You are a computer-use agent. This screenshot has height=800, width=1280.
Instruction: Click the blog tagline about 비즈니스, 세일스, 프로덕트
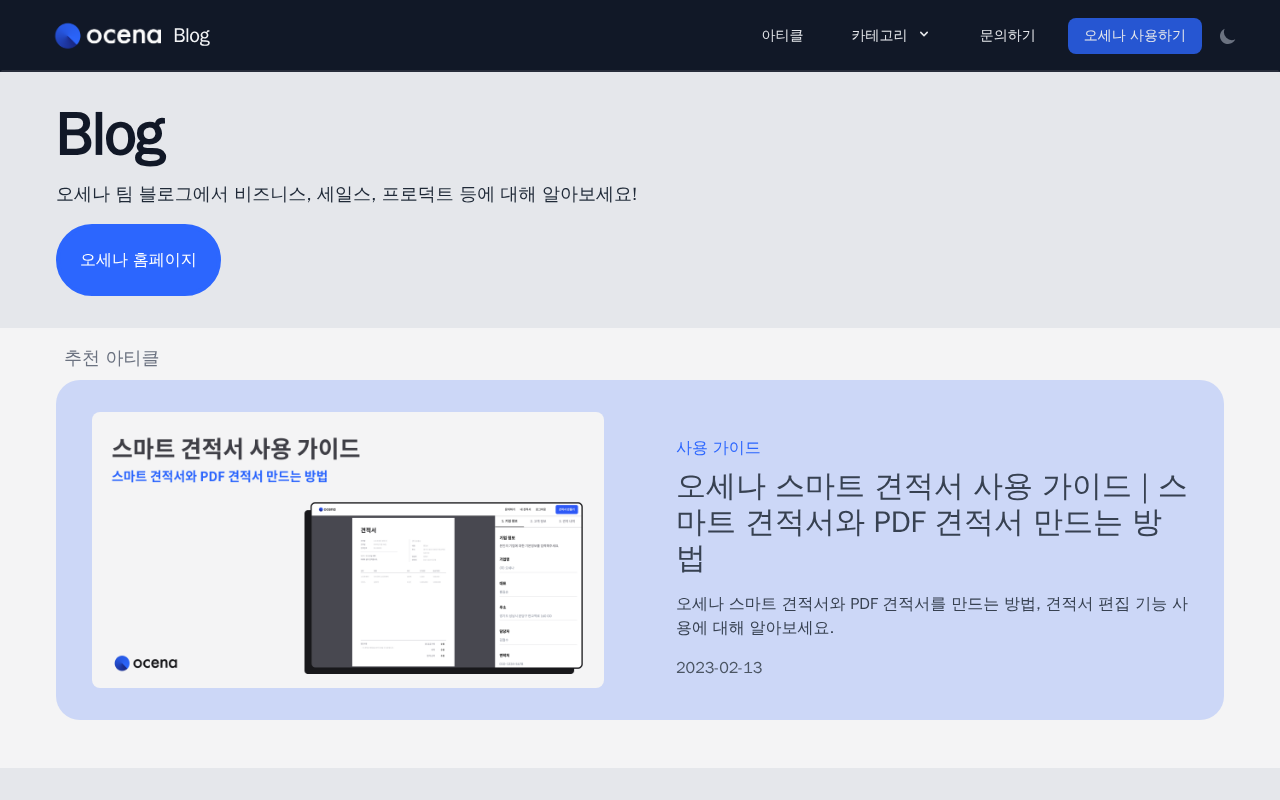pyautogui.click(x=346, y=194)
